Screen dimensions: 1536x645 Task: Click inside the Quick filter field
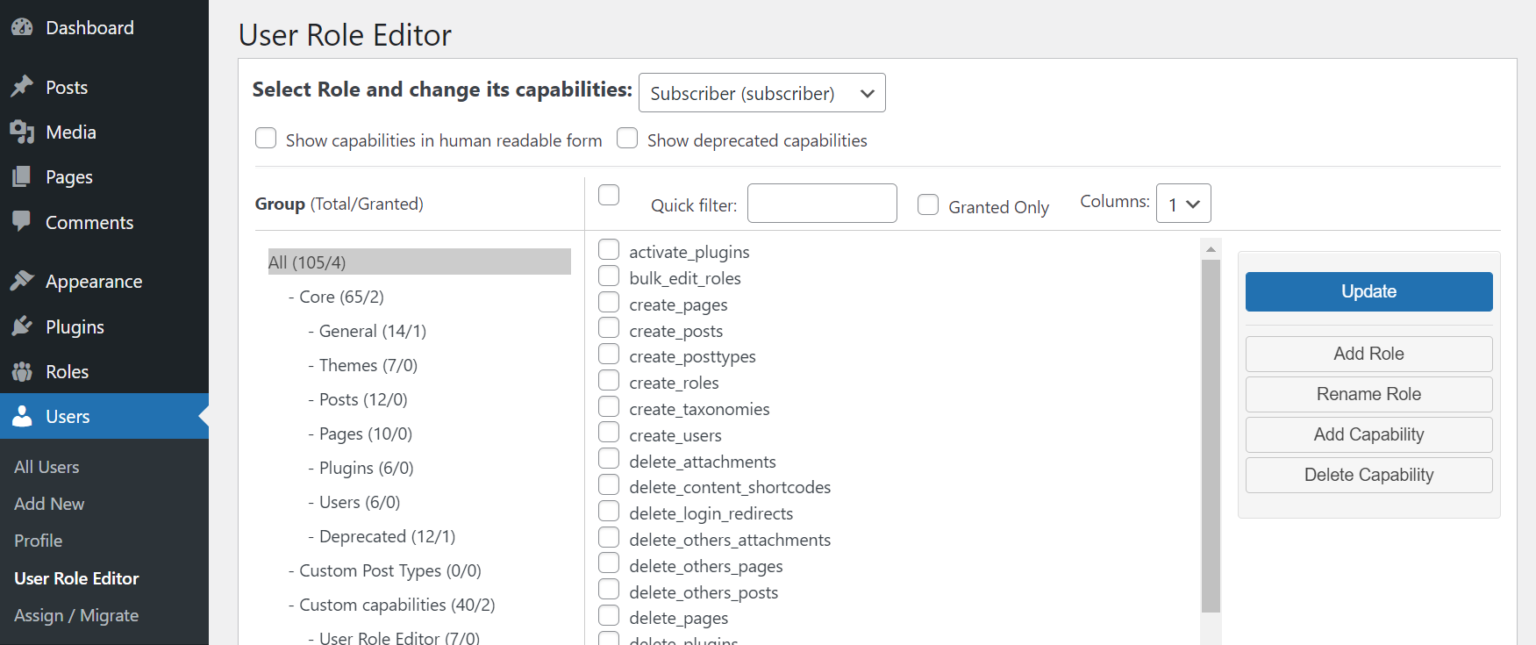822,203
